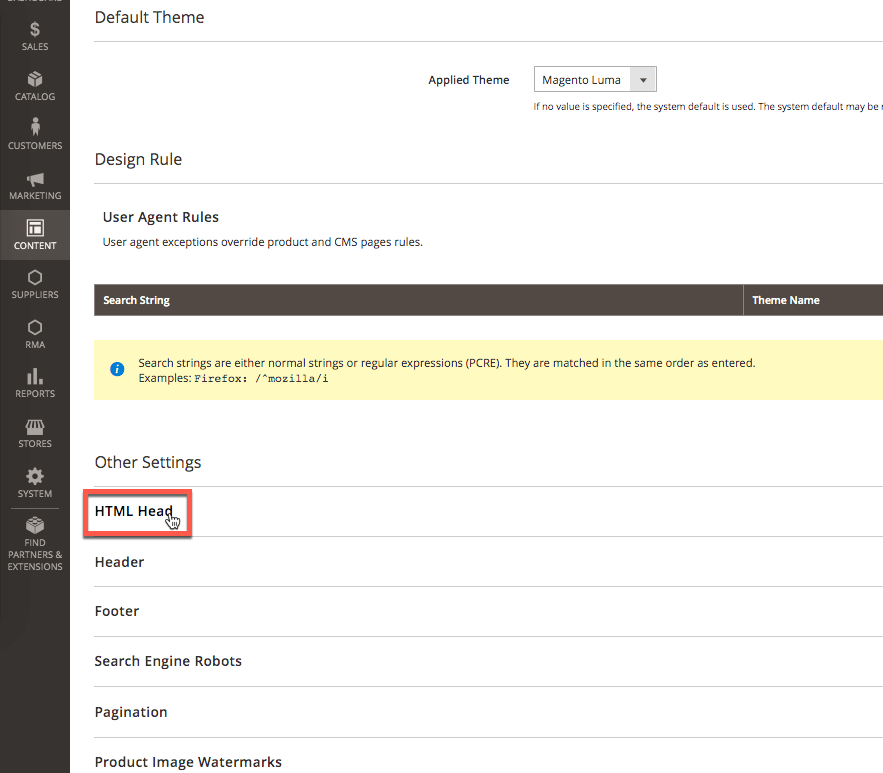The width and height of the screenshot is (883, 773).
Task: Click the Design Rule heading
Action: point(138,159)
